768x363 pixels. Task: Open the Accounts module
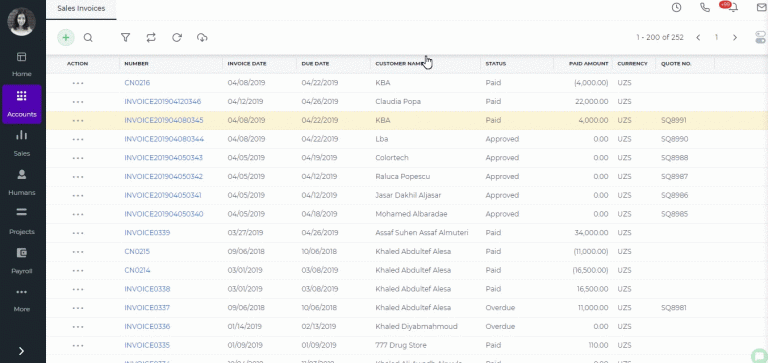(22, 104)
